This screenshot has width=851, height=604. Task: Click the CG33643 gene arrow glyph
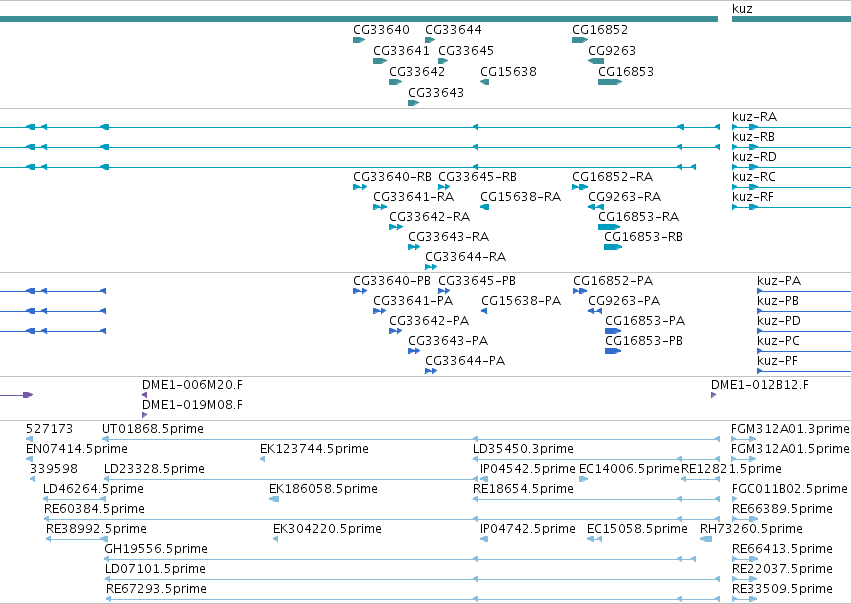coord(414,103)
